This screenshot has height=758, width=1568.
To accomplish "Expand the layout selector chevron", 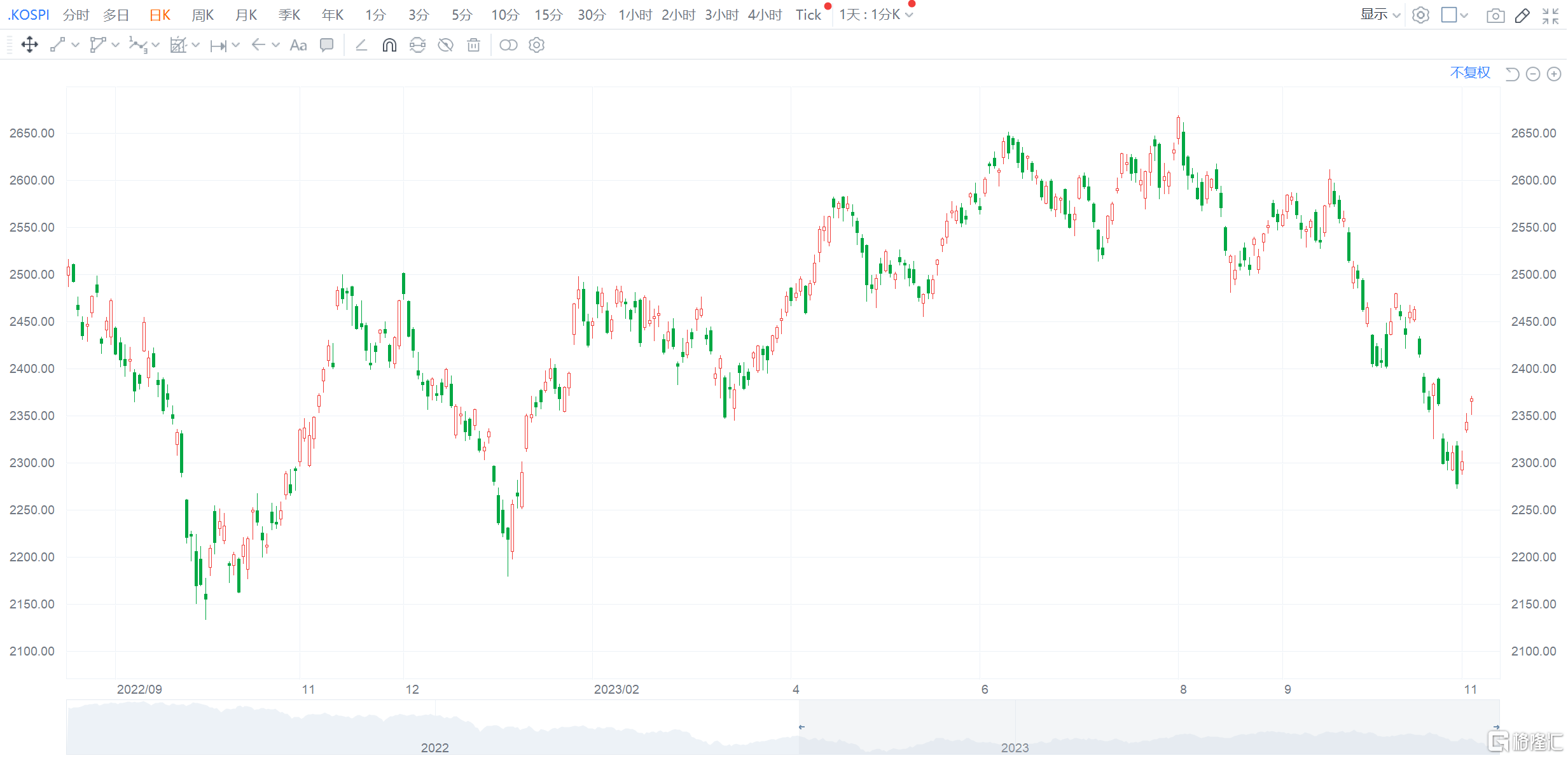I will coord(1464,15).
